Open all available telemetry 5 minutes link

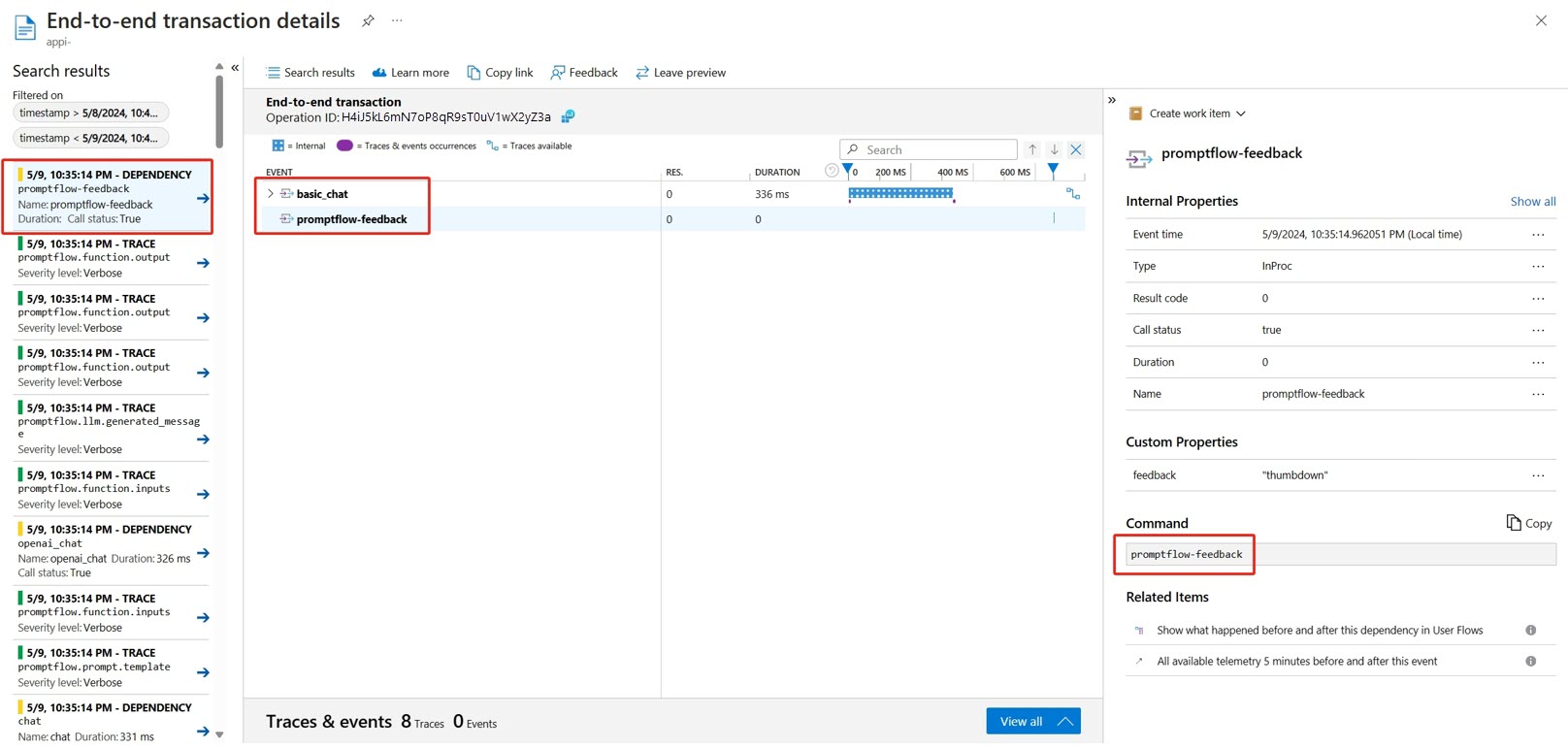click(x=1296, y=662)
